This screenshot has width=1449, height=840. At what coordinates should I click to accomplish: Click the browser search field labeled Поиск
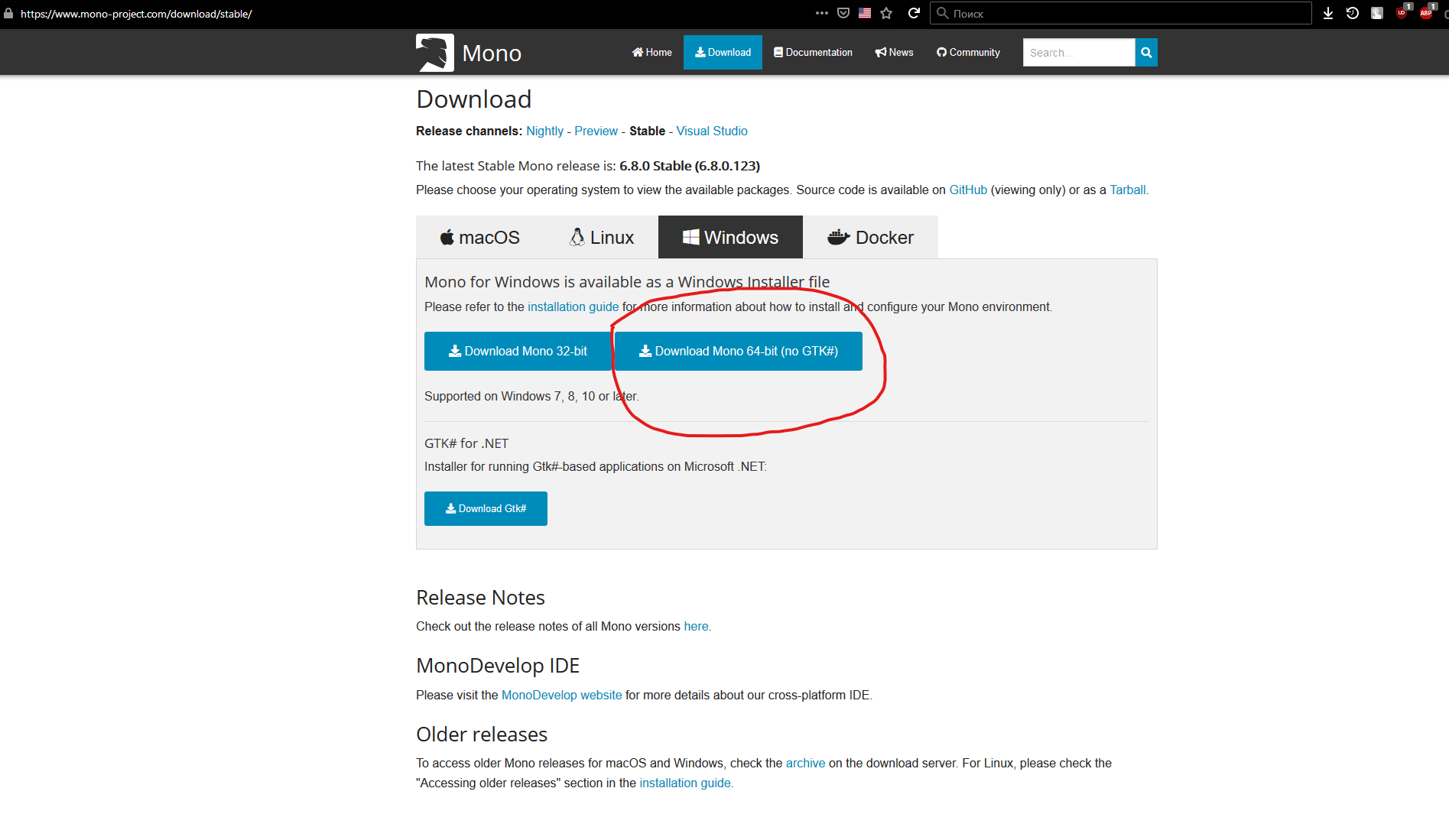click(1120, 13)
